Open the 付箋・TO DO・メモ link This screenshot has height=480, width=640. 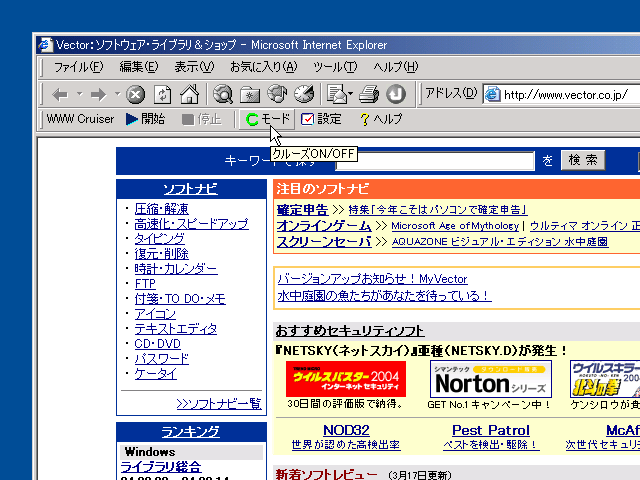pos(180,299)
